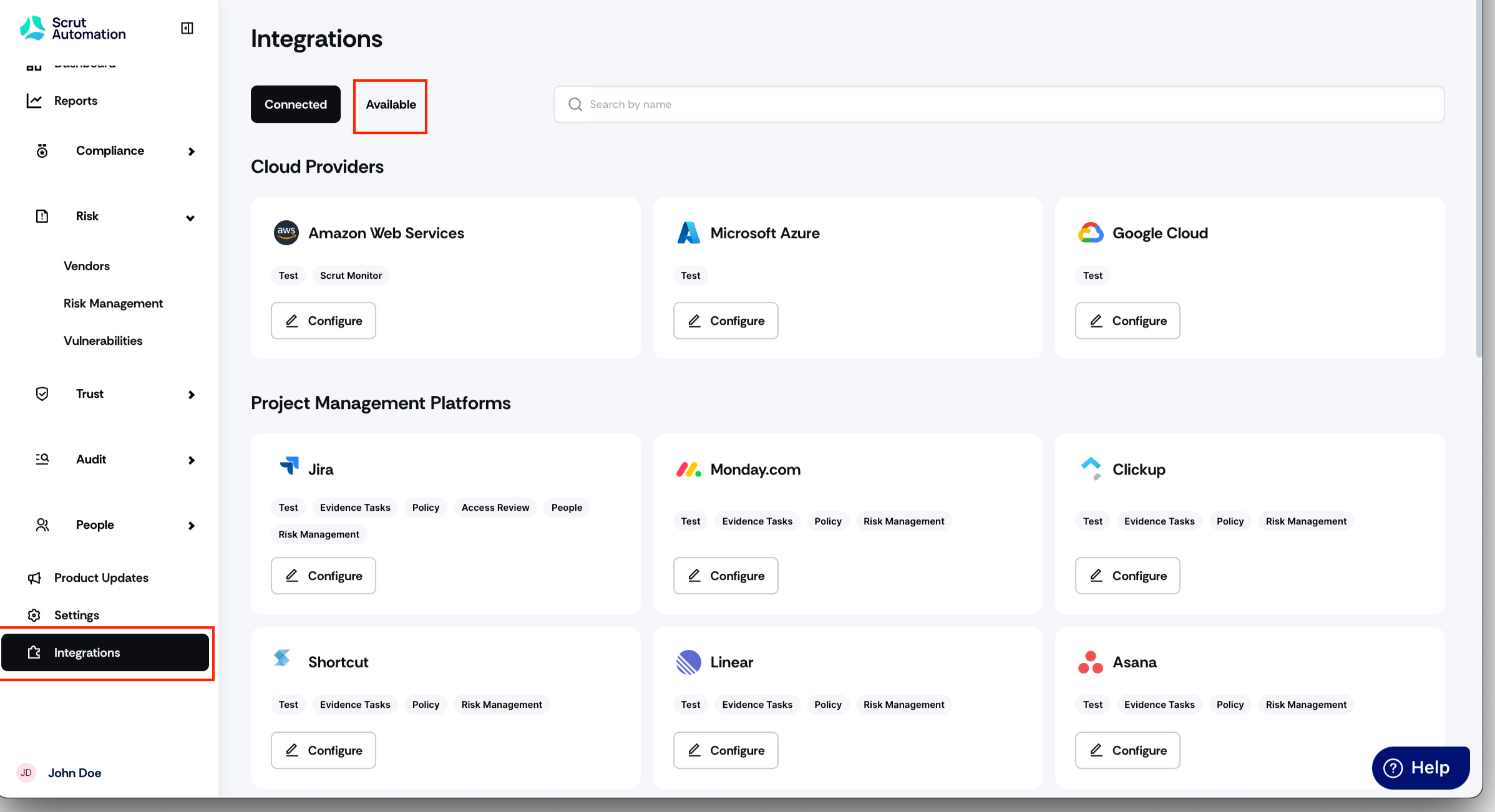Image resolution: width=1495 pixels, height=812 pixels.
Task: Click the page vertical scrollbar
Action: click(1479, 178)
